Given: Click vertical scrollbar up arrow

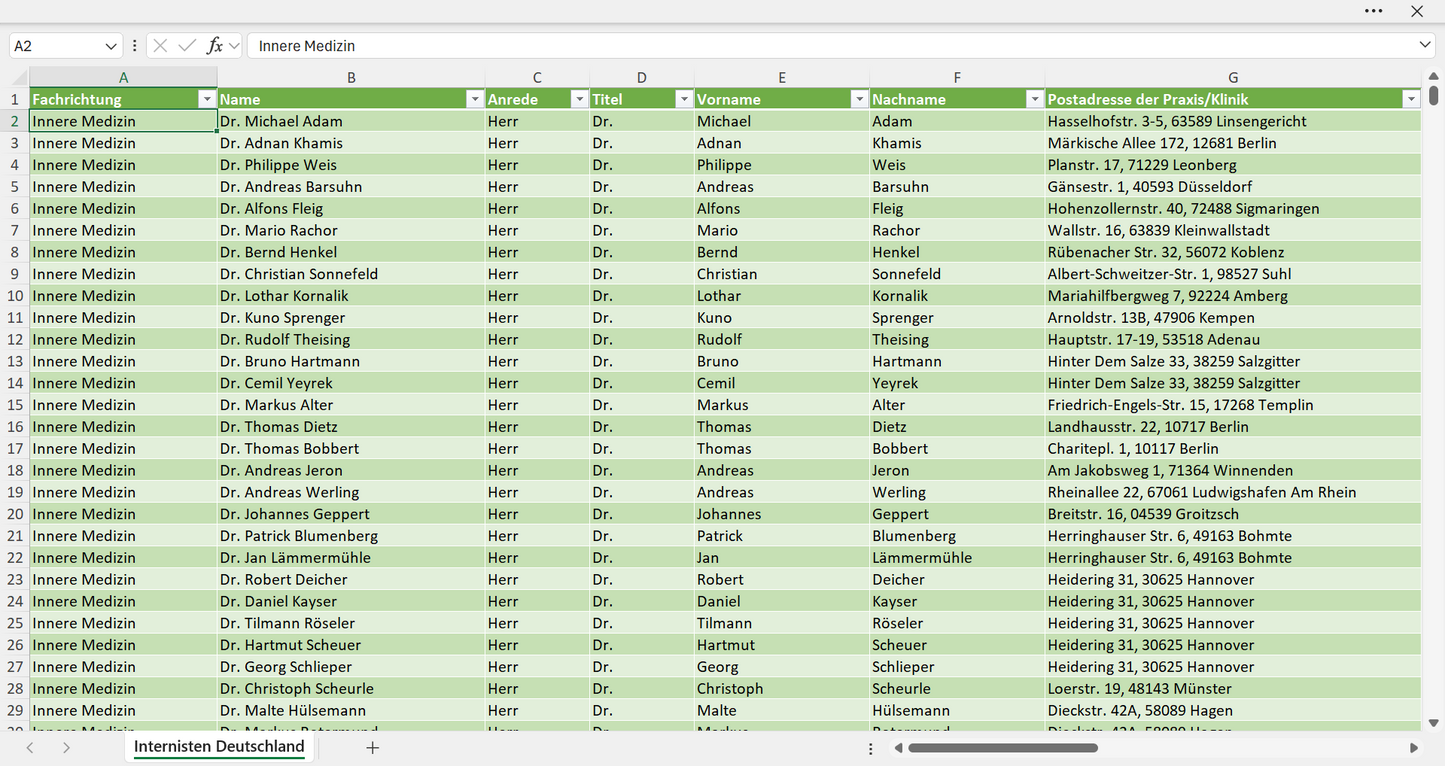Looking at the screenshot, I should point(1434,76).
